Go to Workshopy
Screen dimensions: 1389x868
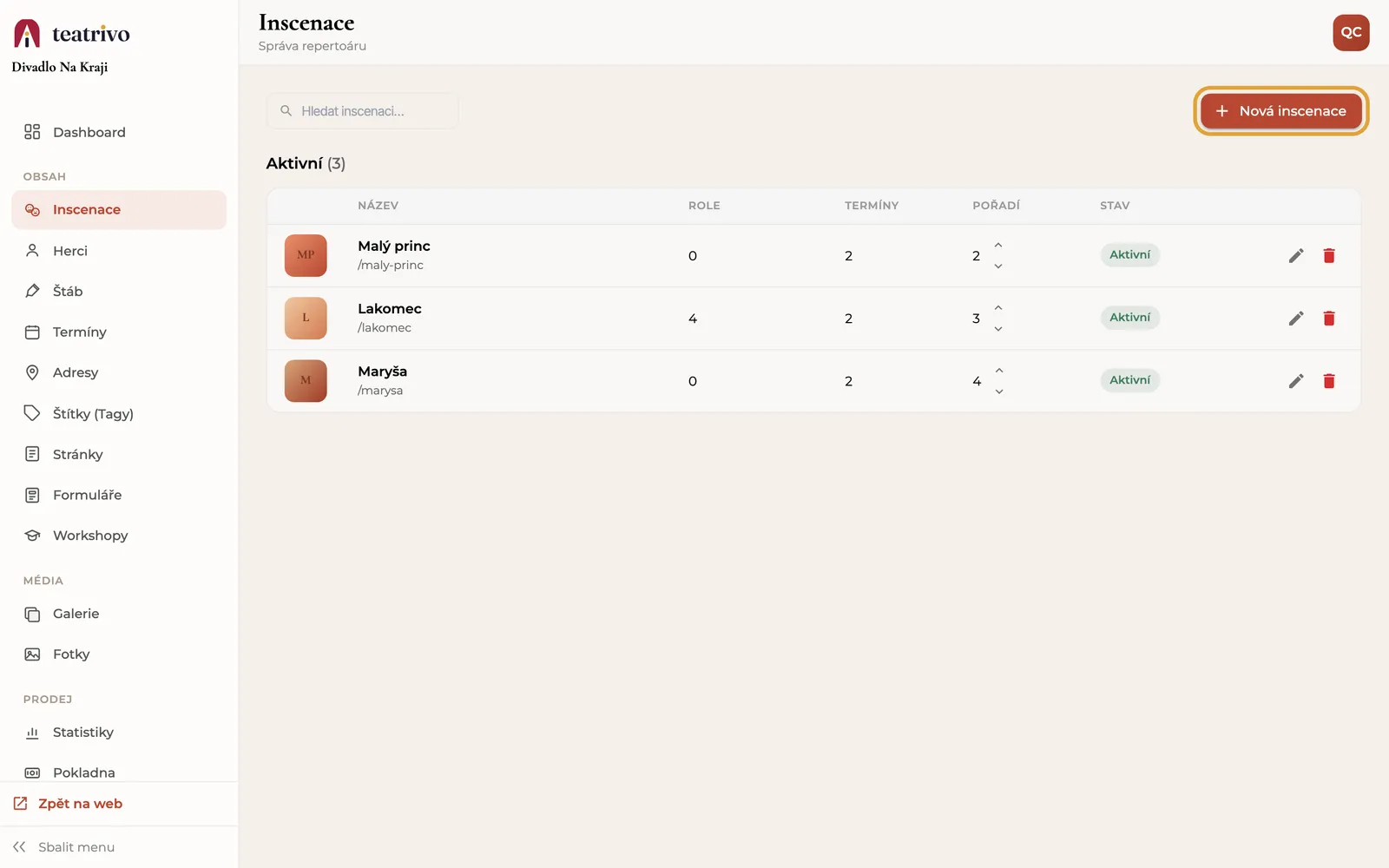click(x=119, y=536)
